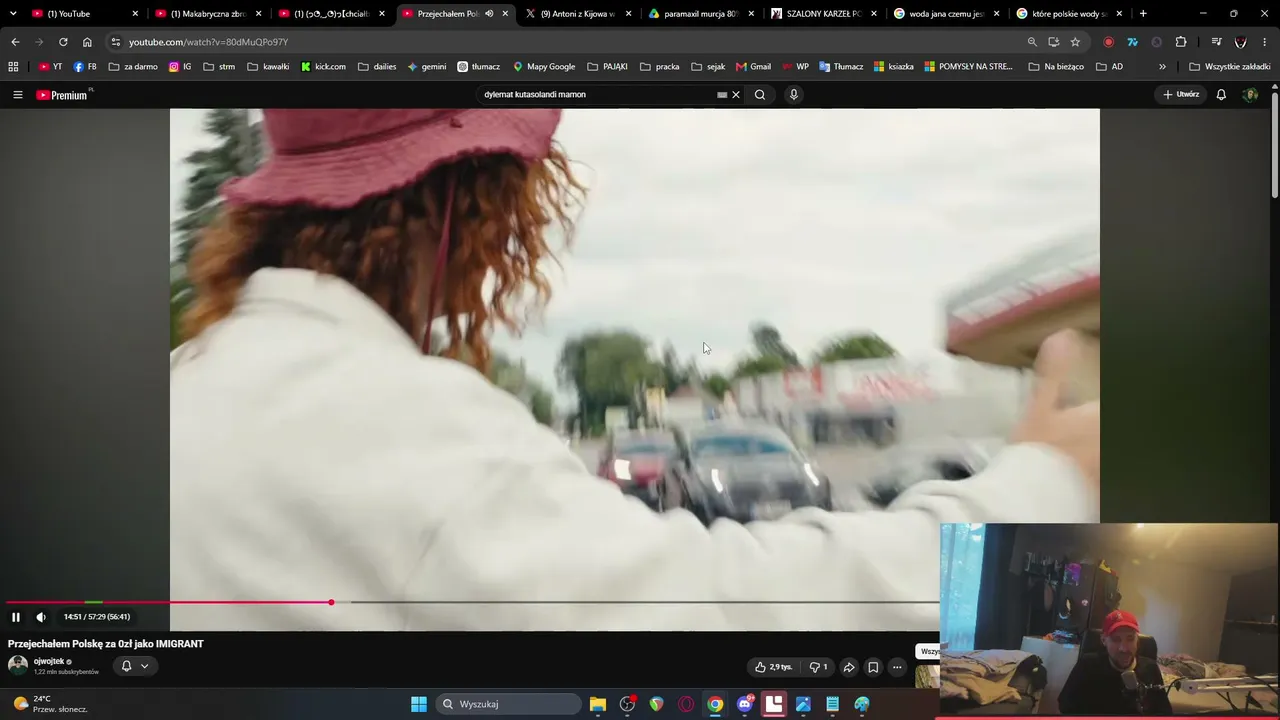This screenshot has height=720, width=1280.
Task: Open the PAJĄKI bookmarks folder
Action: 607,67
